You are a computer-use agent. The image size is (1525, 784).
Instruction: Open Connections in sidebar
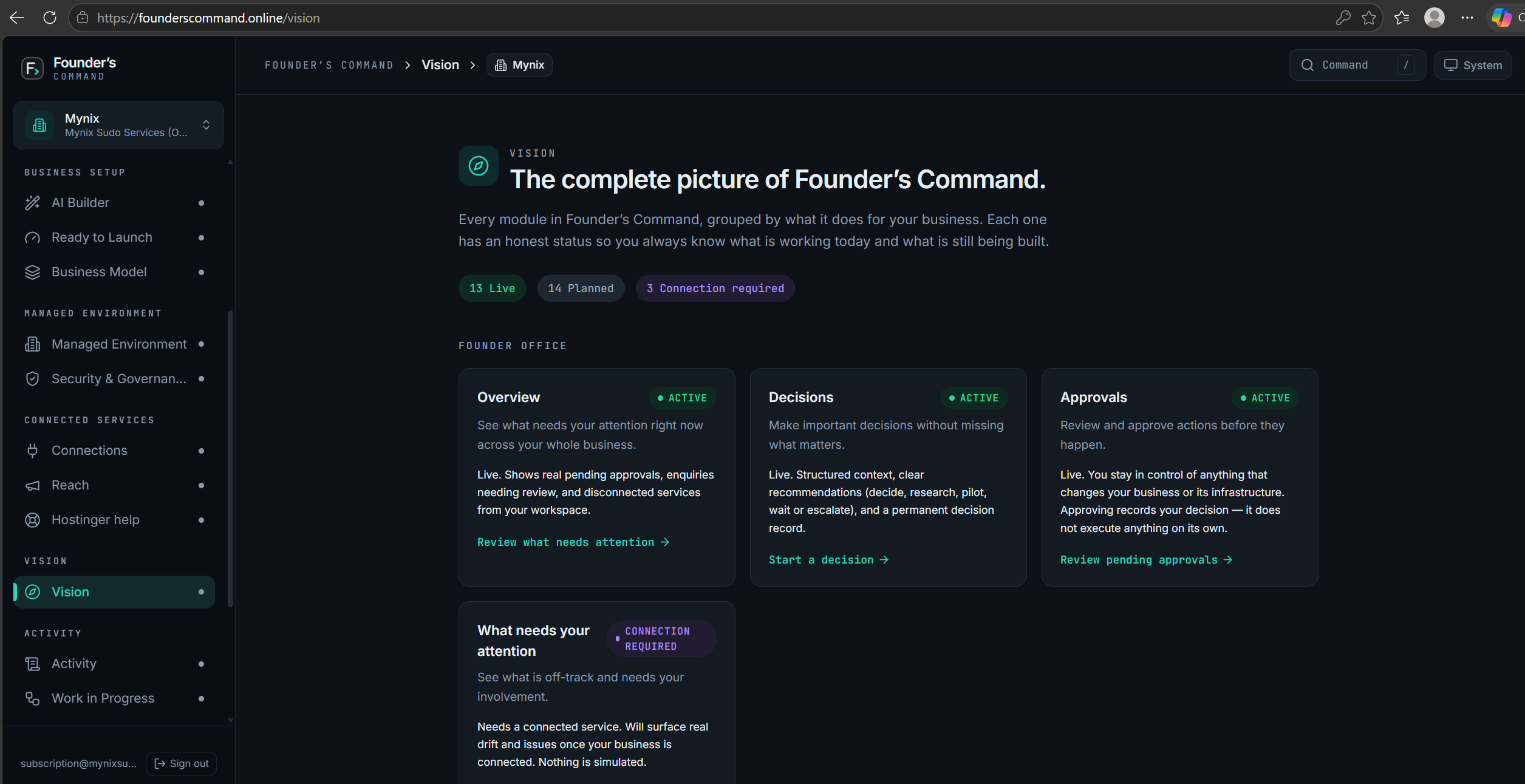tap(114, 451)
